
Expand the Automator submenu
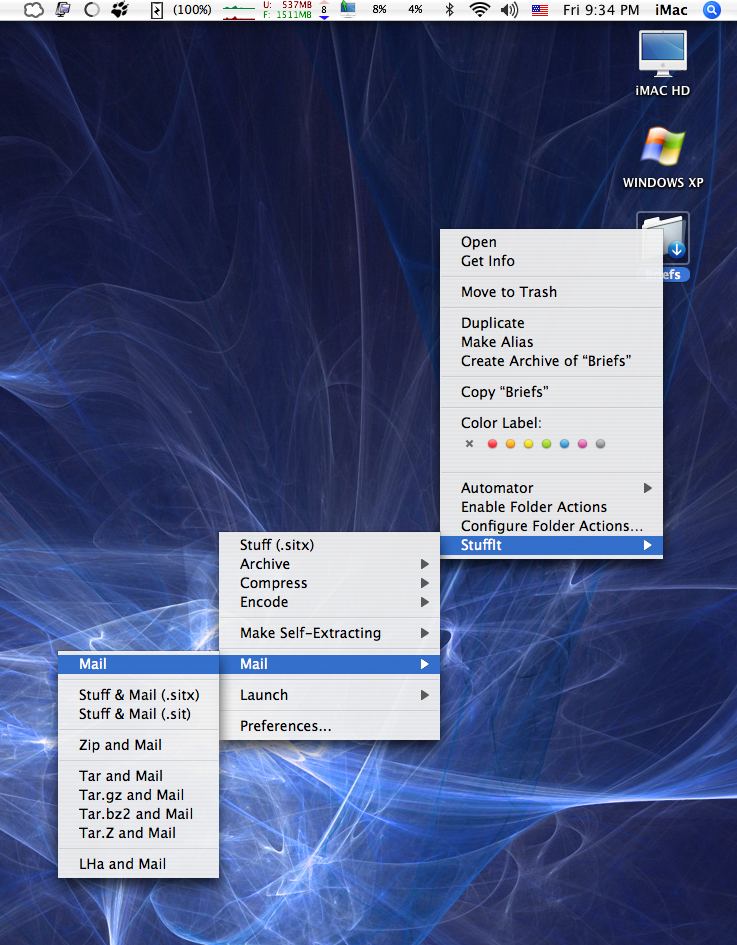[x=551, y=488]
